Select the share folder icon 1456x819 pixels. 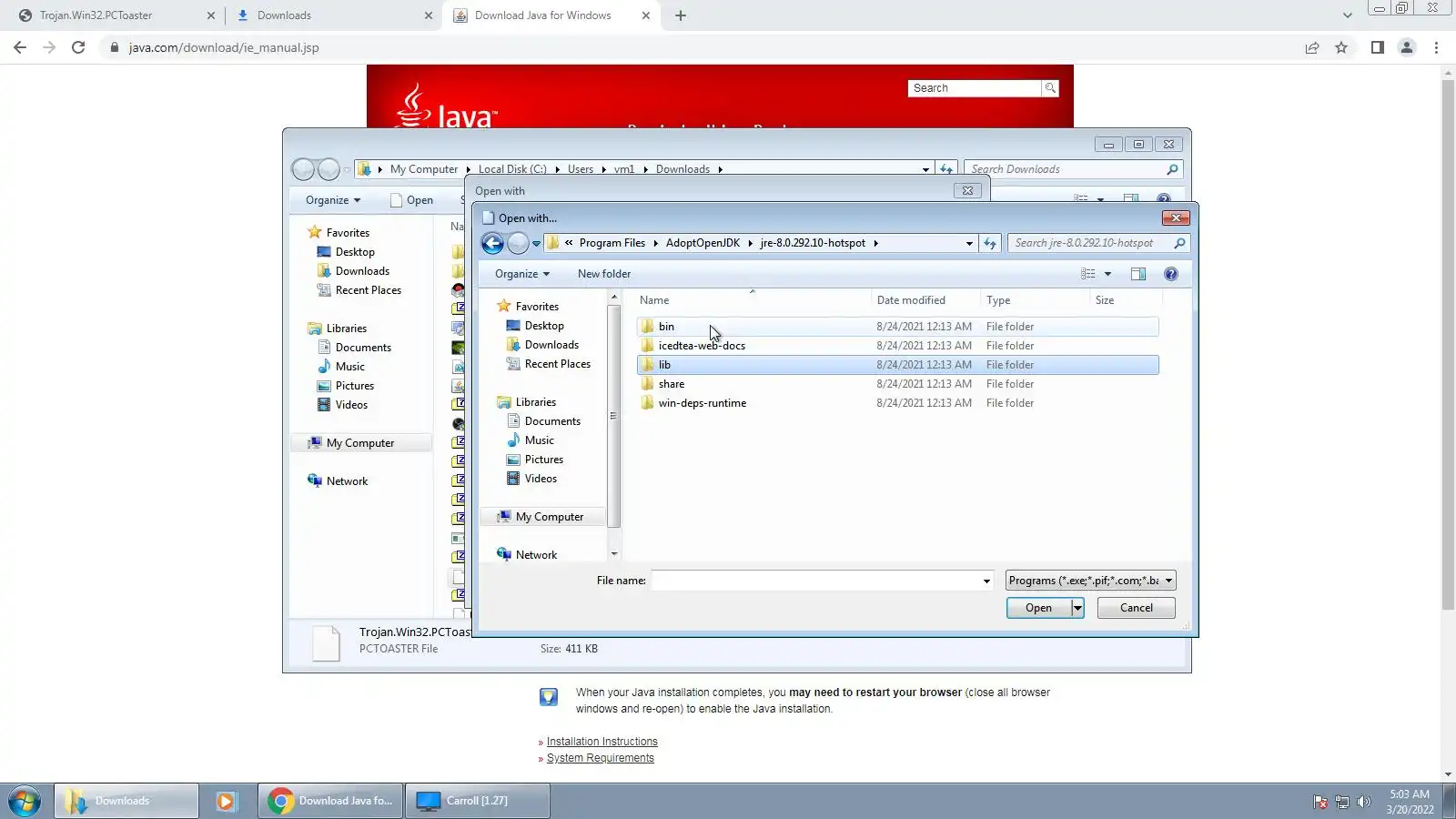click(647, 384)
